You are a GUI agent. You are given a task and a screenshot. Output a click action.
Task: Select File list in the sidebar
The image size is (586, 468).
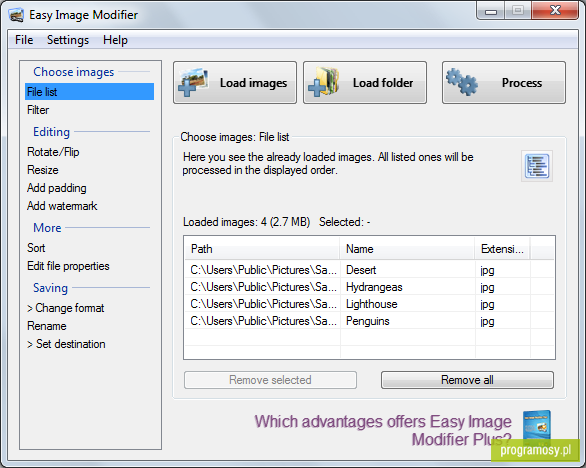click(x=89, y=92)
